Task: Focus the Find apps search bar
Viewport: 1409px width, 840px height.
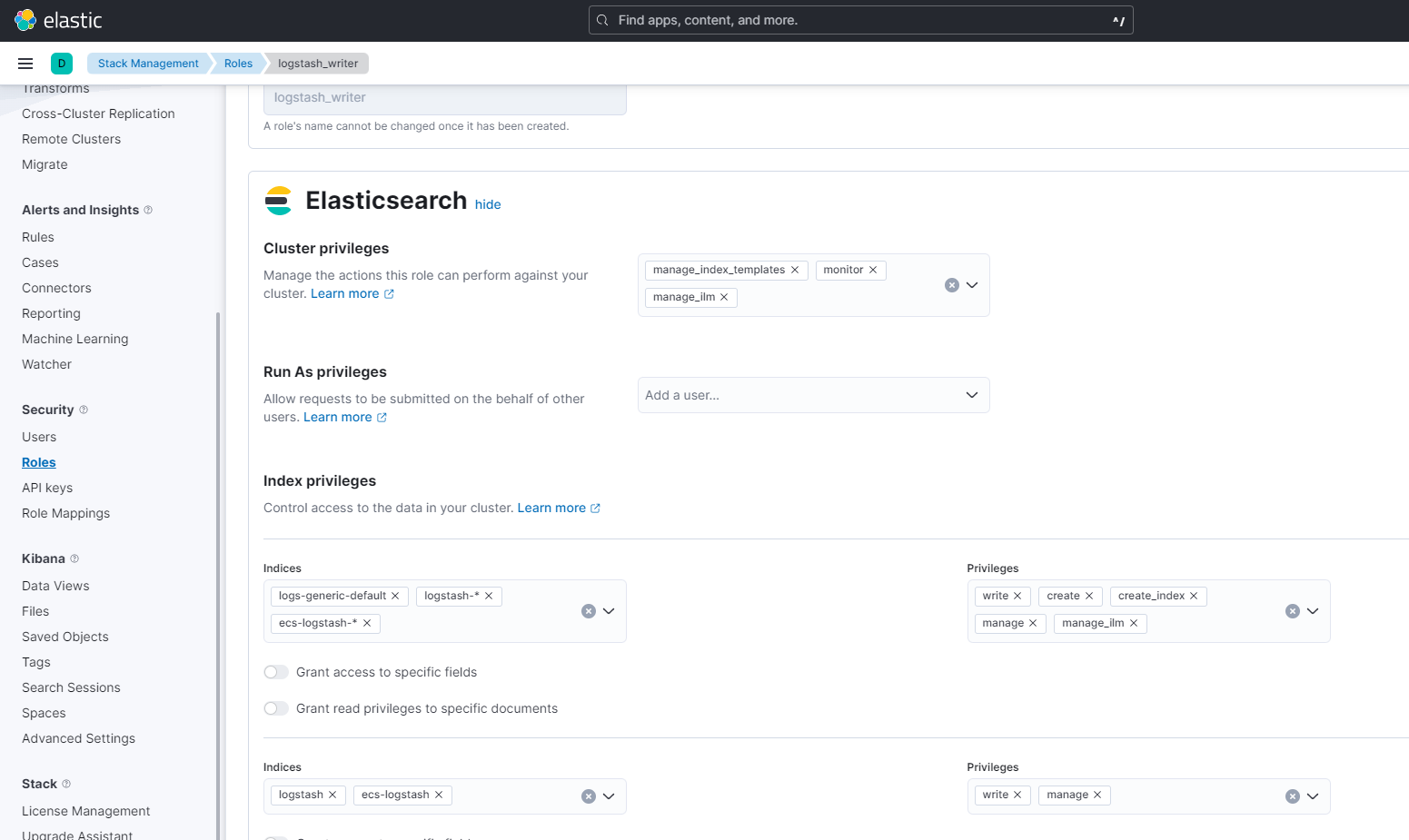Action: tap(860, 20)
